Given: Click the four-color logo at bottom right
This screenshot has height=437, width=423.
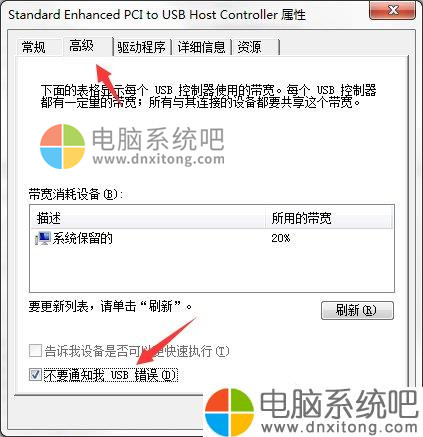Looking at the screenshot, I should (x=229, y=412).
